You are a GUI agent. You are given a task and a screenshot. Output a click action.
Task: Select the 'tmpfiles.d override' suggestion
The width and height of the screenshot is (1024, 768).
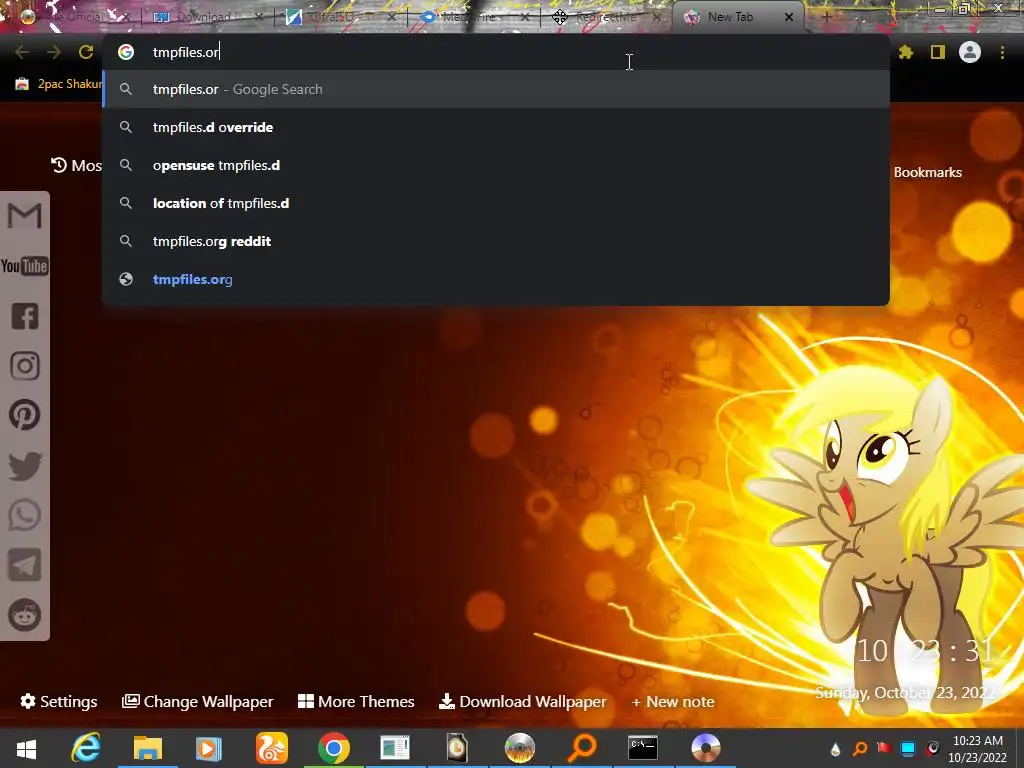(x=496, y=127)
